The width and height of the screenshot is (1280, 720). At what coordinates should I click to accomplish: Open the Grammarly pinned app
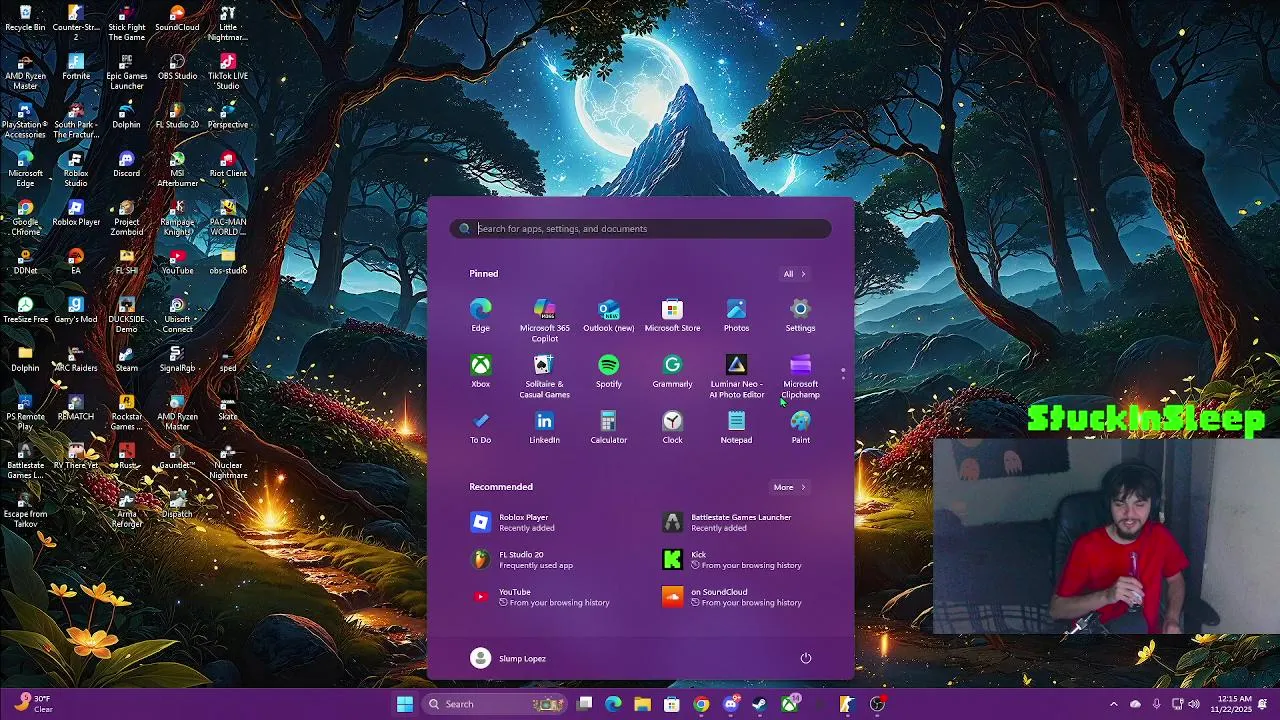click(x=672, y=371)
